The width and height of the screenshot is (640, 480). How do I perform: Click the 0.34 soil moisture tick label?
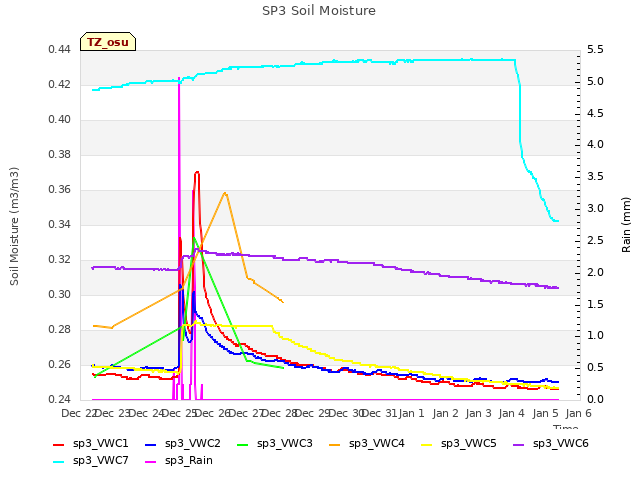tap(59, 224)
